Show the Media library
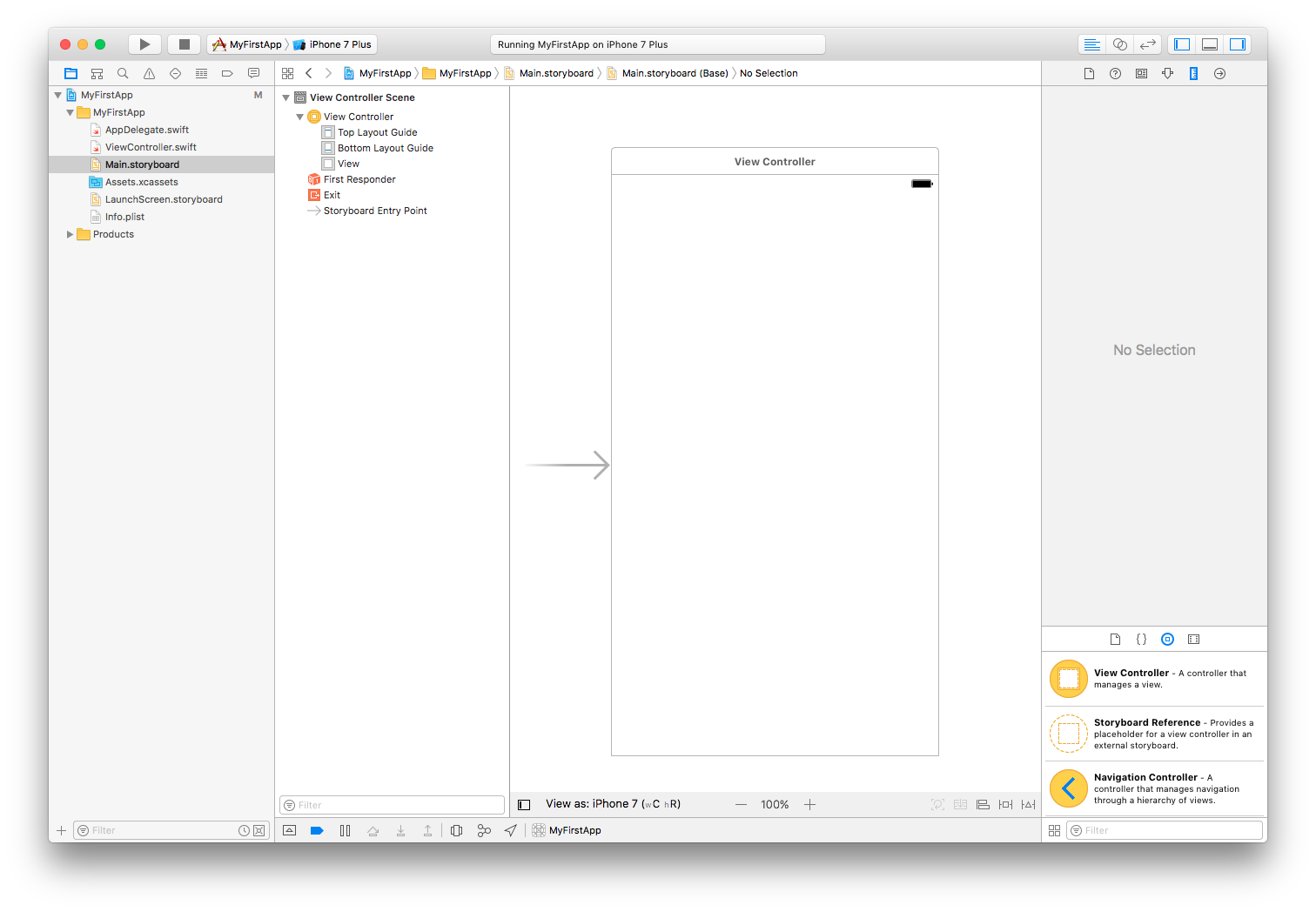The height and width of the screenshot is (912, 1316). coord(1193,639)
